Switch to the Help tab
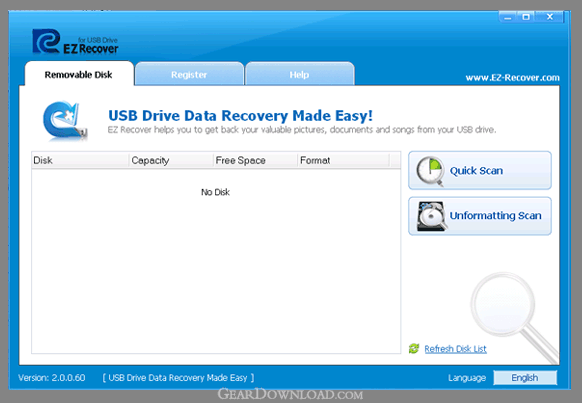 299,75
